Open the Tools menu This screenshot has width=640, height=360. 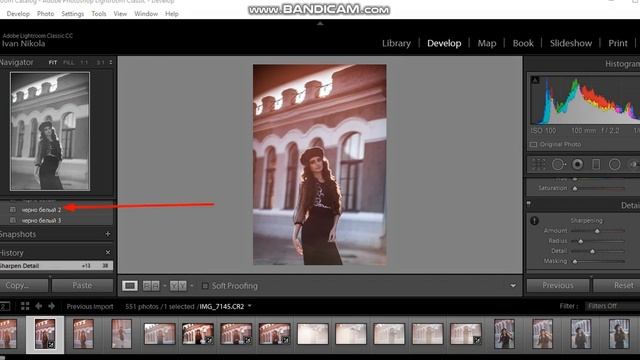click(x=99, y=14)
